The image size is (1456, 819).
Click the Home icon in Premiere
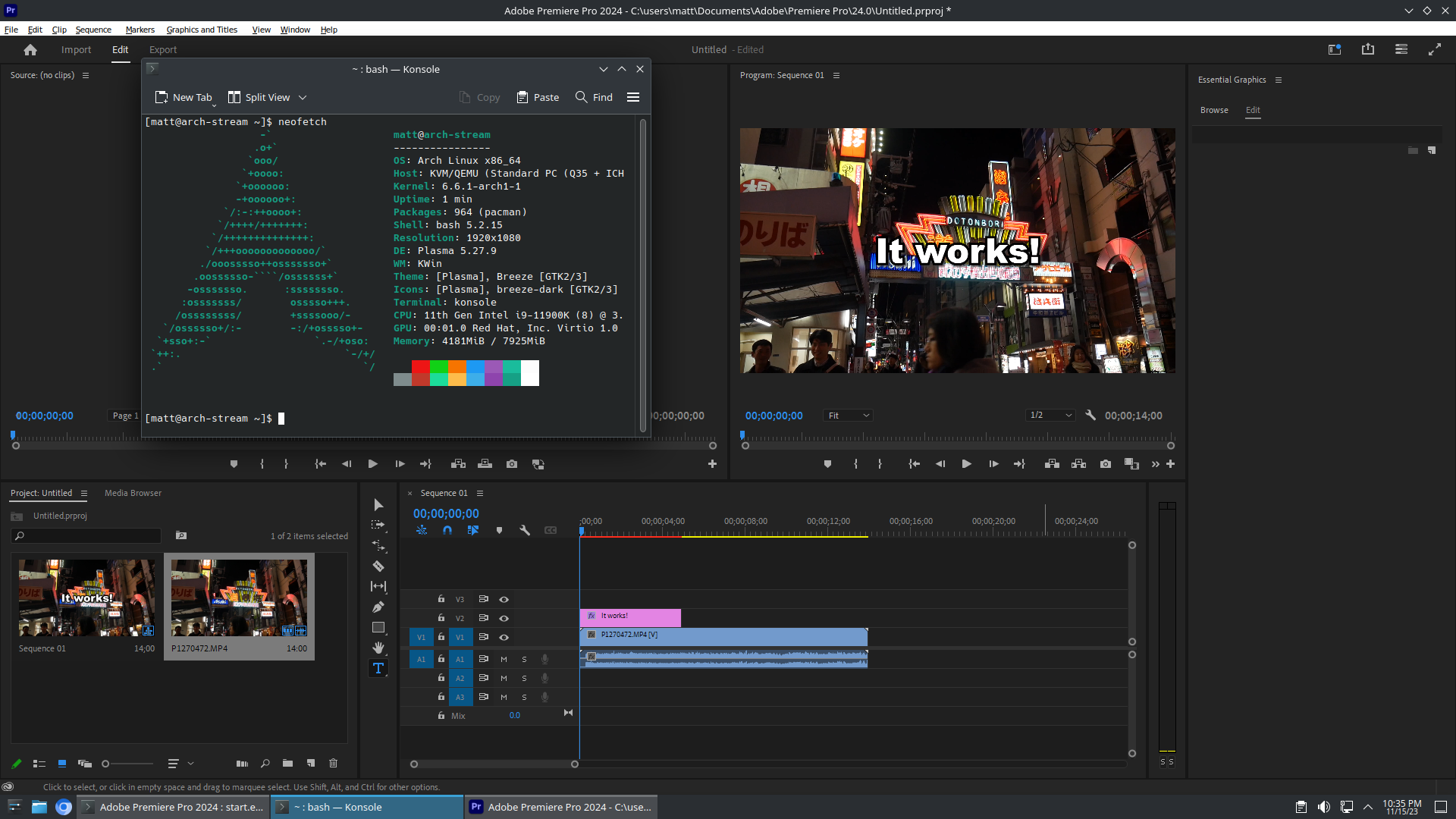click(30, 50)
